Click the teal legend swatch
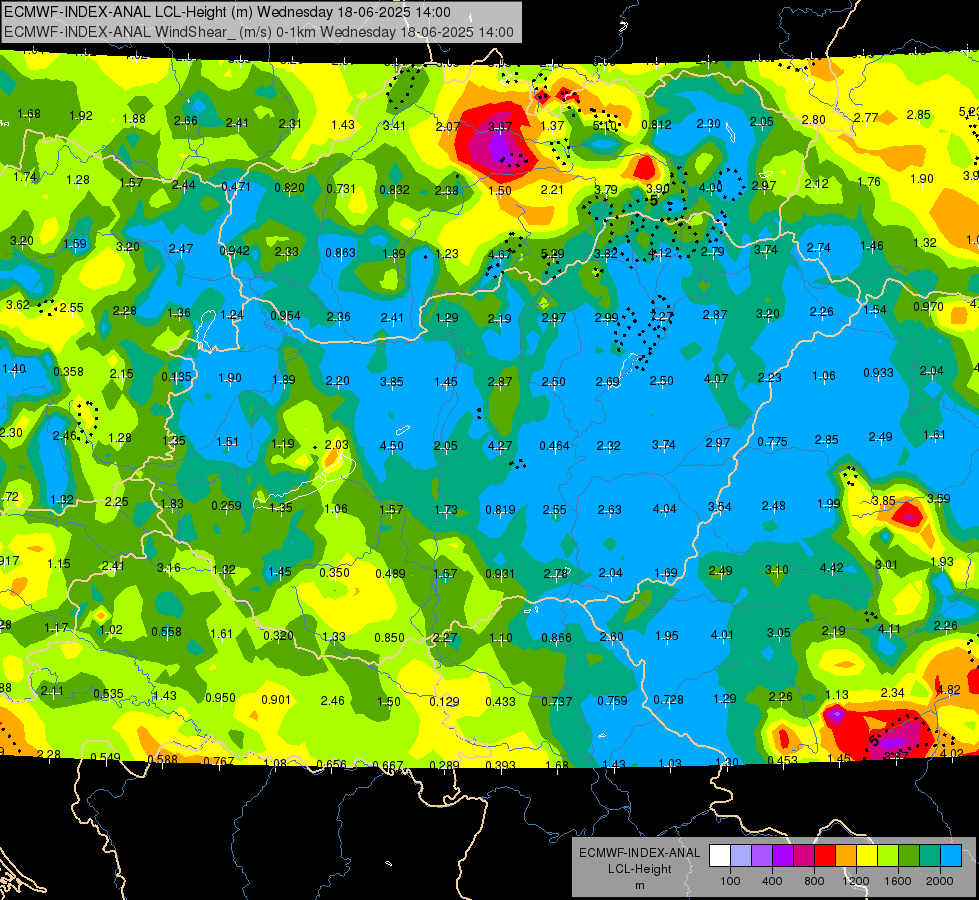The width and height of the screenshot is (979, 900). 930,855
